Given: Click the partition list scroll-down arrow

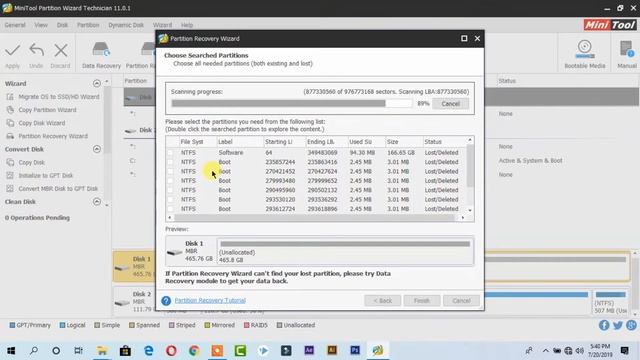Looking at the screenshot, I should (470, 210).
